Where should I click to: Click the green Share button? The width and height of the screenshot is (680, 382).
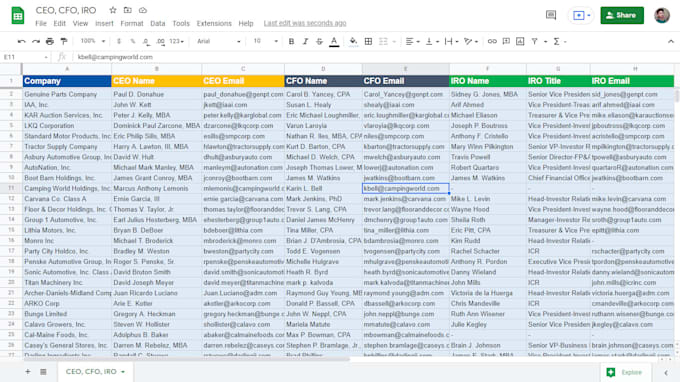click(x=622, y=16)
